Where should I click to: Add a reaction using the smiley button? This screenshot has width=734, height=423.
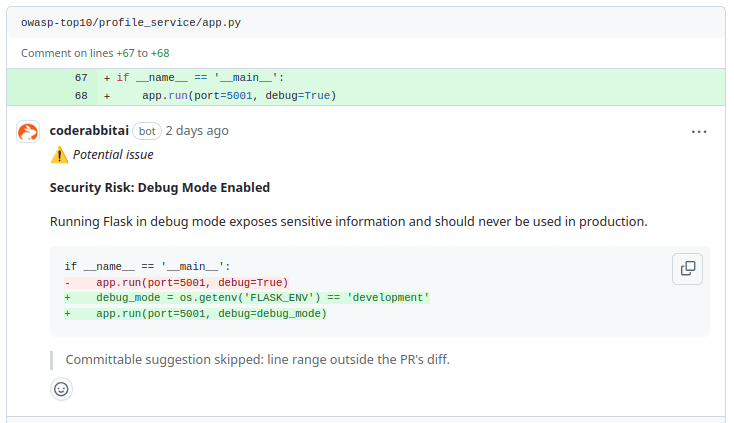coord(61,389)
